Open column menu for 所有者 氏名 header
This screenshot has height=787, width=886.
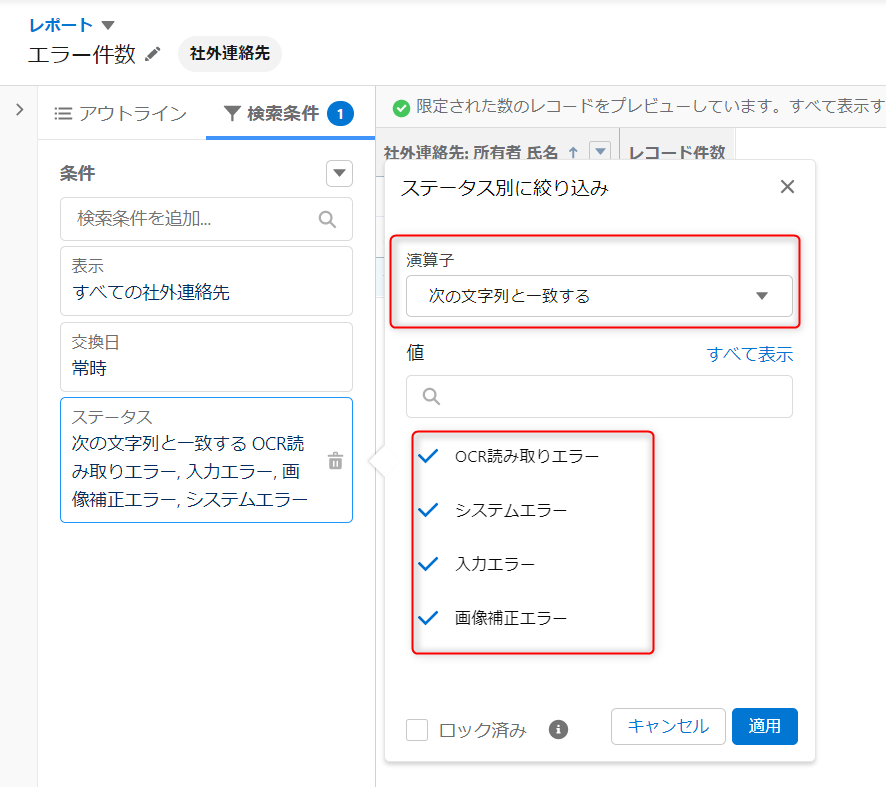[x=600, y=152]
